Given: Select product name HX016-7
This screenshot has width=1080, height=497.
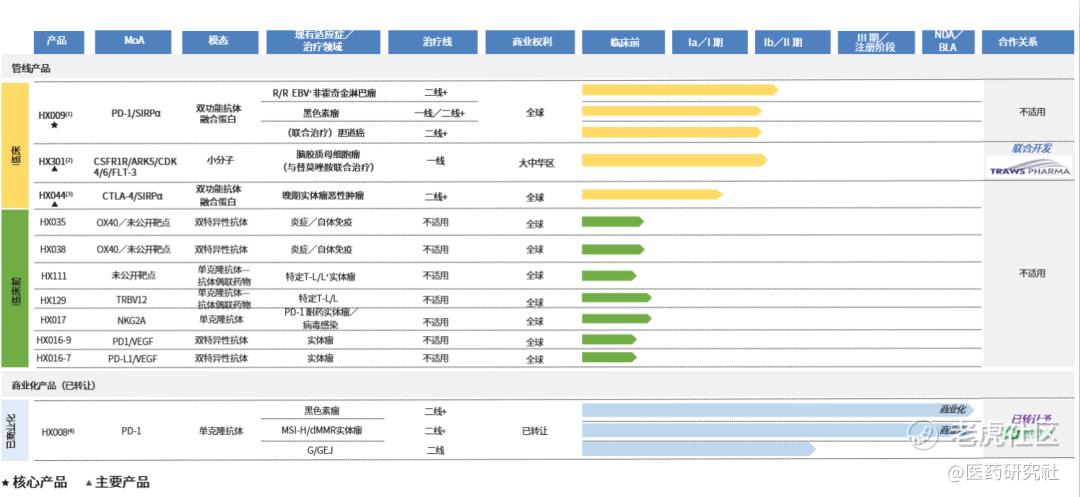Looking at the screenshot, I should point(54,358).
